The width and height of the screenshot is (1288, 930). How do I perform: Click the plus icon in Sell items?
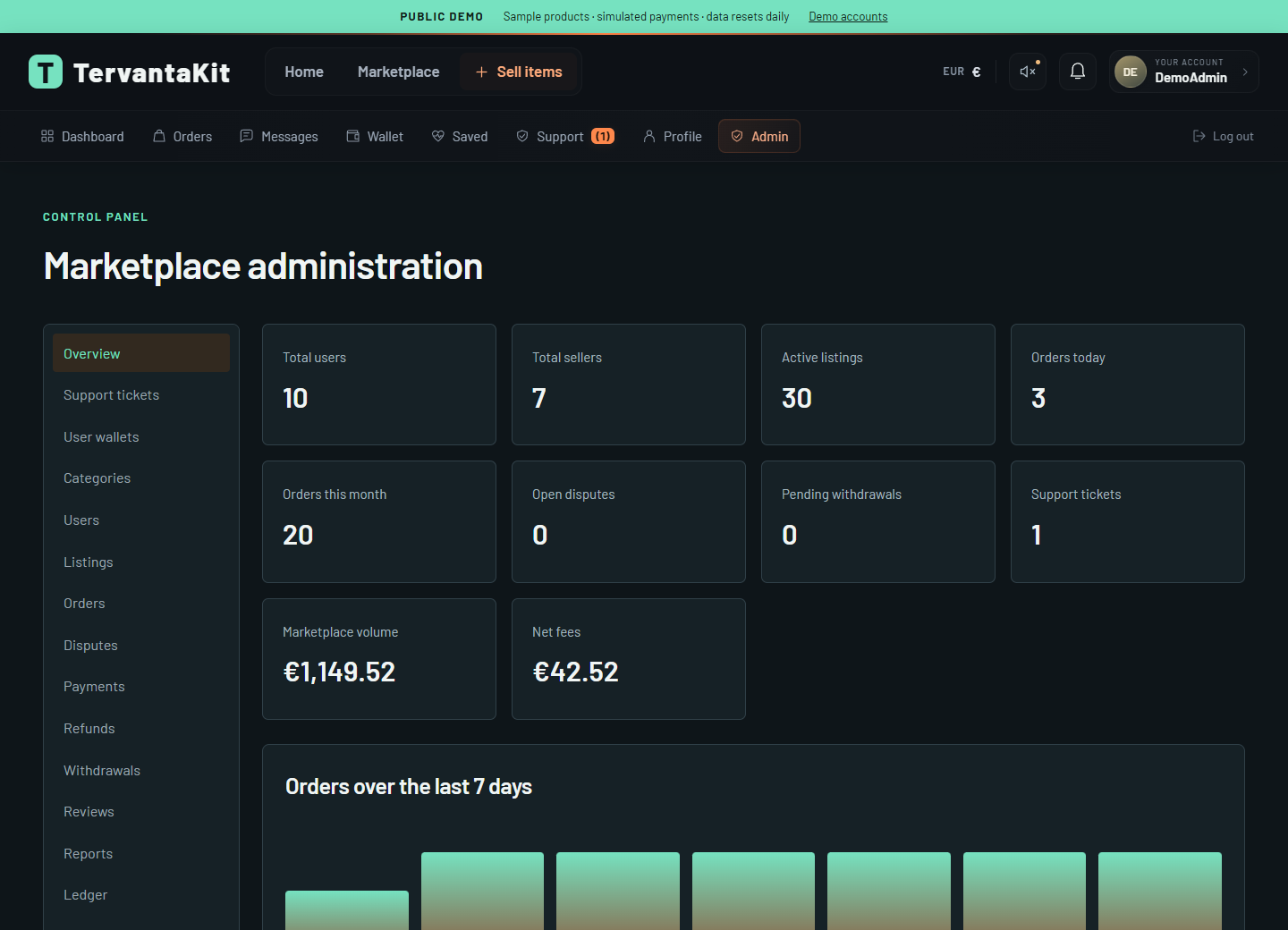(x=481, y=72)
